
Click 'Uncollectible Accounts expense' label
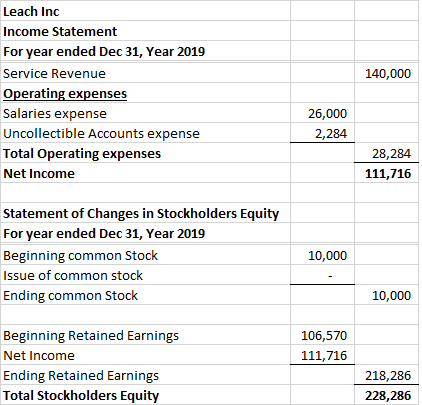(x=101, y=134)
